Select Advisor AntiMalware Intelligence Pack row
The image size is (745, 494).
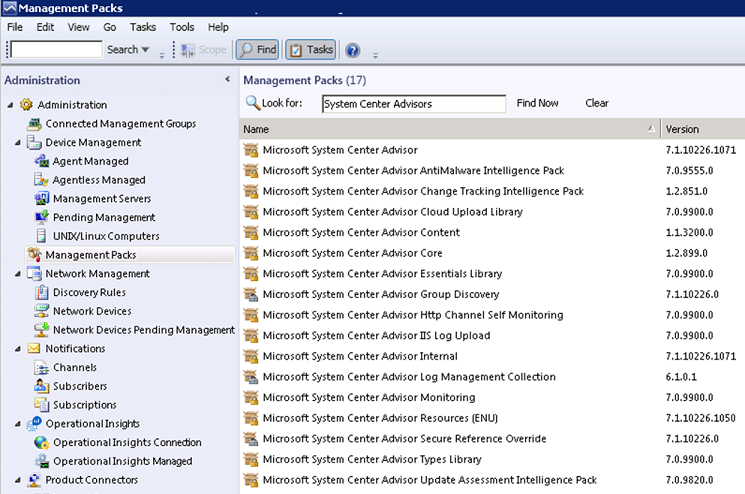click(492, 171)
